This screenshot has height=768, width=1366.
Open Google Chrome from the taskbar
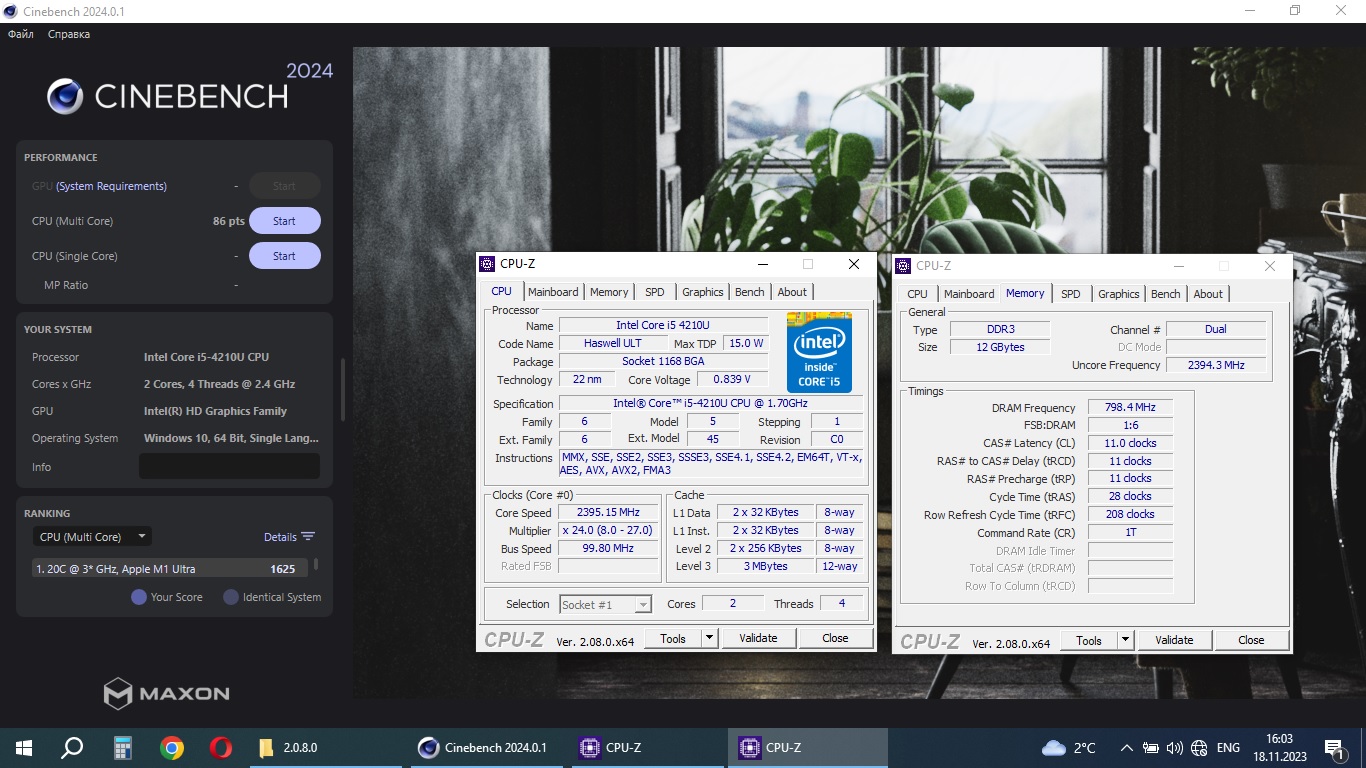tap(172, 747)
